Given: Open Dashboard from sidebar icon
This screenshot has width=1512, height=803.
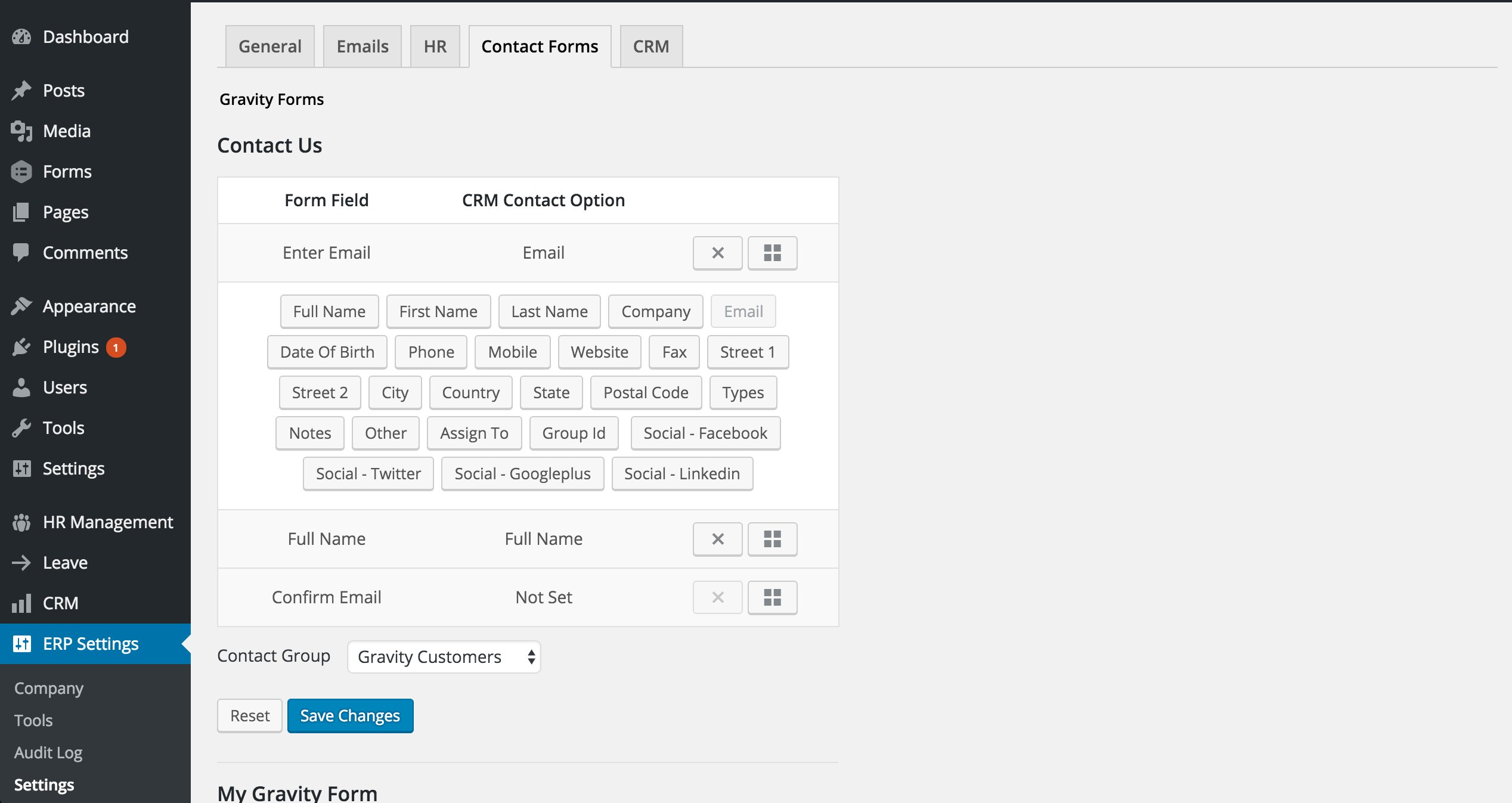Looking at the screenshot, I should tap(21, 37).
